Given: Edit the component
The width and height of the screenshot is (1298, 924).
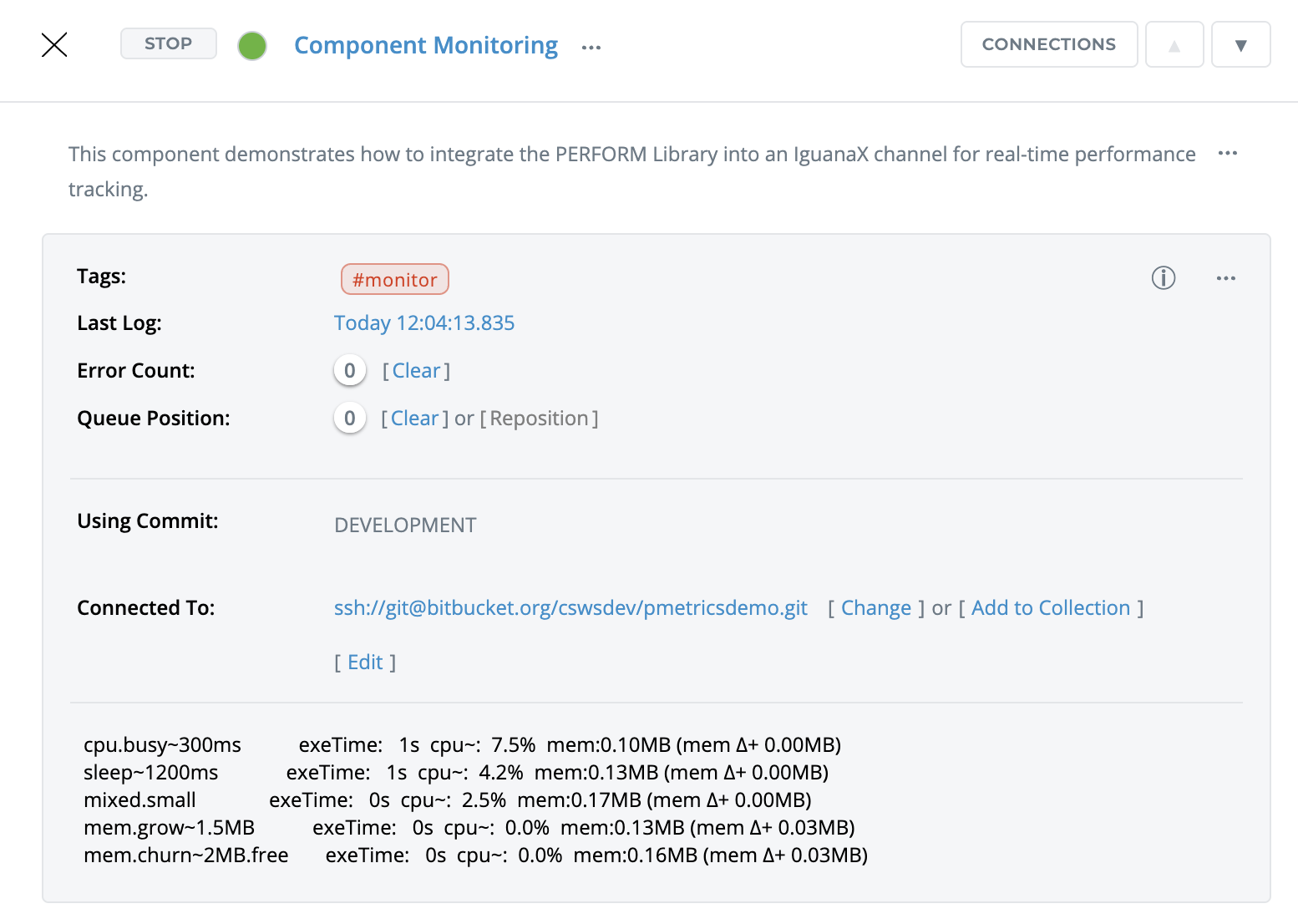Looking at the screenshot, I should coord(365,663).
